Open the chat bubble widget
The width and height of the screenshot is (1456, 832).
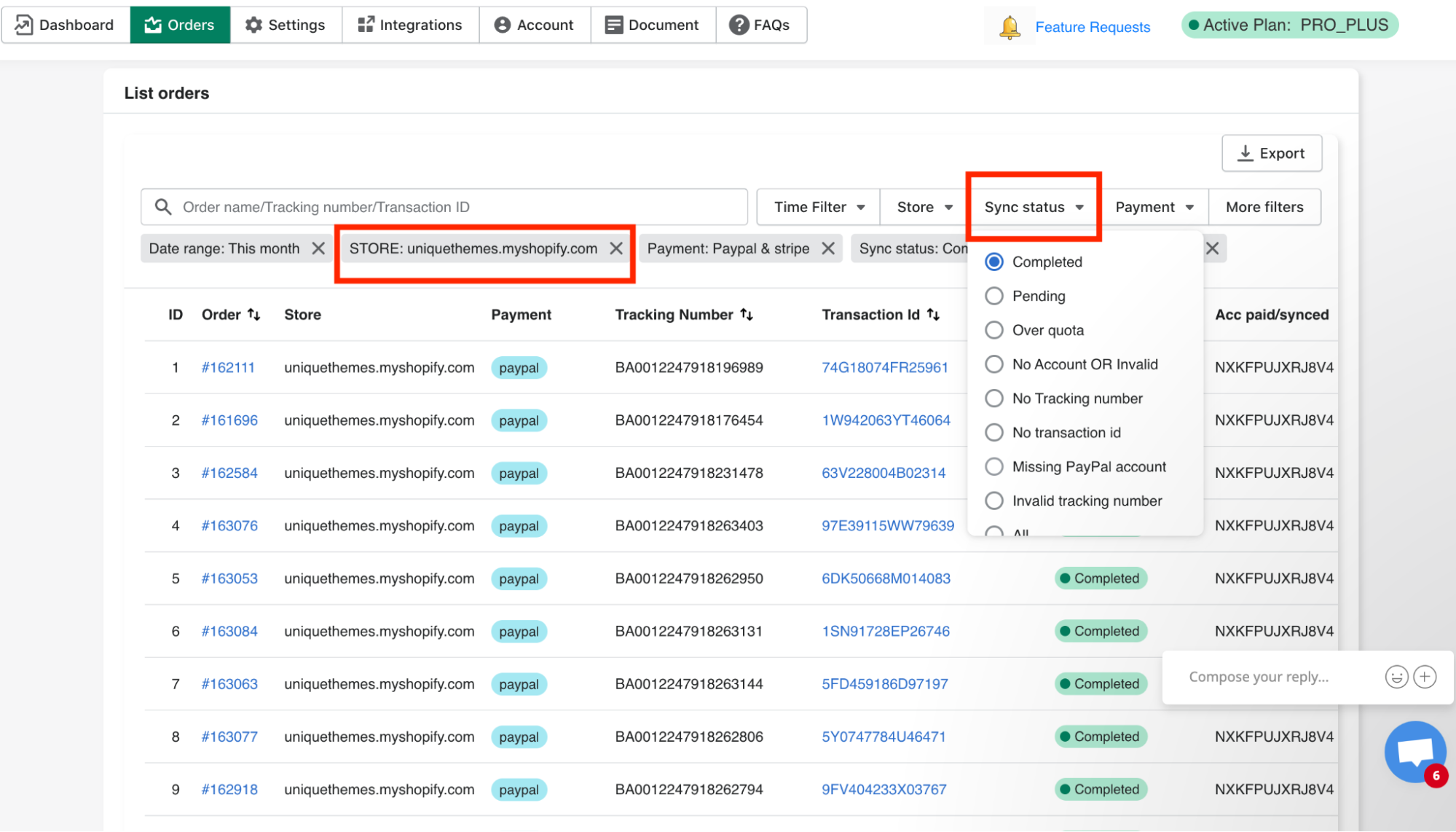click(1414, 752)
